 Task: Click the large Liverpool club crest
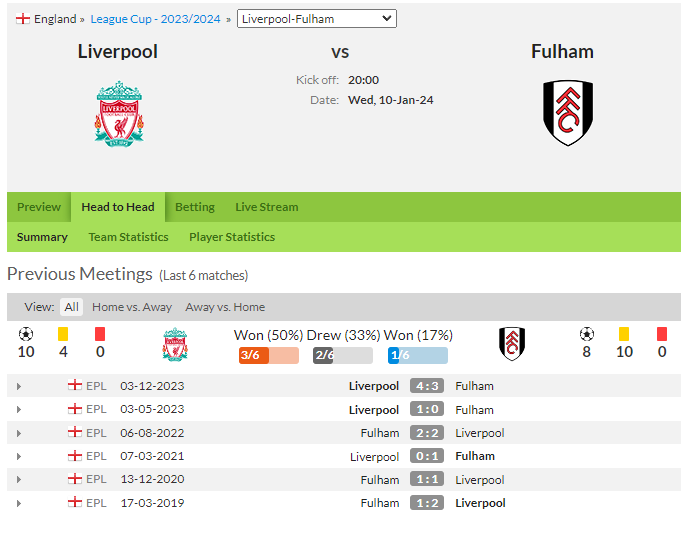[119, 114]
